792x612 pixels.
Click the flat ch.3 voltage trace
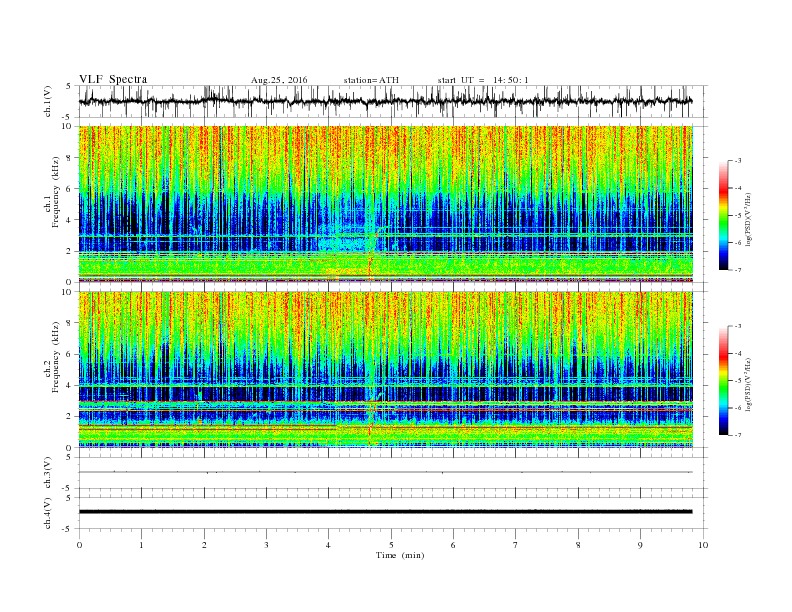[x=385, y=472]
